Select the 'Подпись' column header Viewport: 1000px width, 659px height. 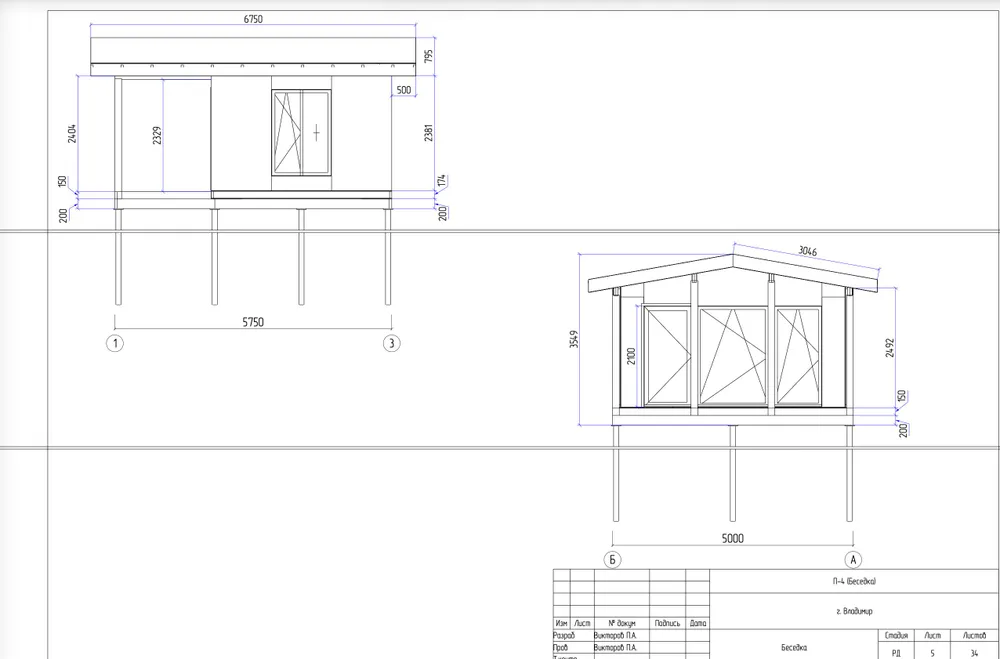[667, 623]
